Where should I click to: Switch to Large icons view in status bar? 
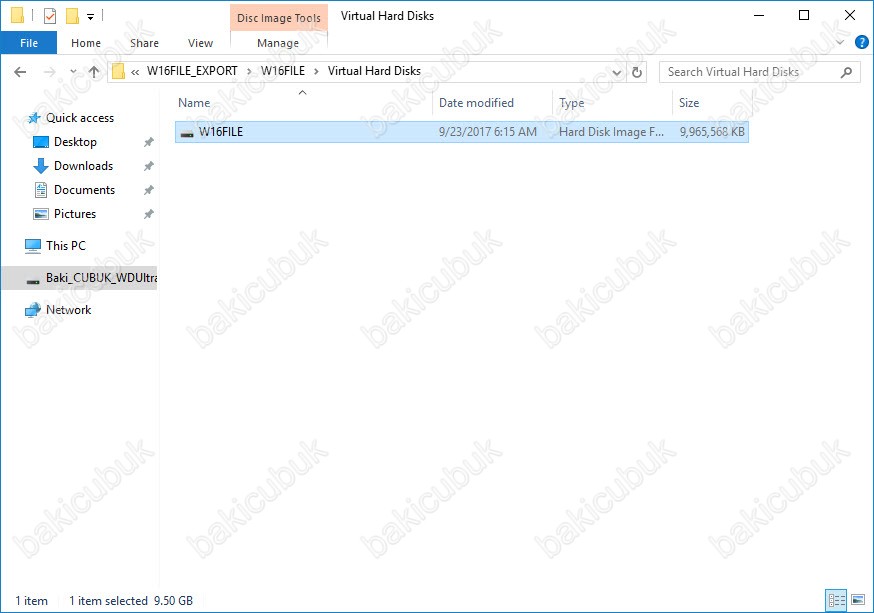click(x=857, y=600)
